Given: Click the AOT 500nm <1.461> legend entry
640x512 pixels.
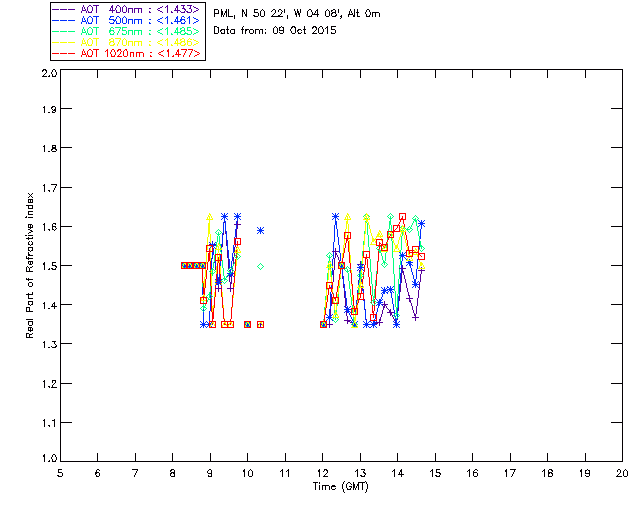Looking at the screenshot, I should [126, 20].
